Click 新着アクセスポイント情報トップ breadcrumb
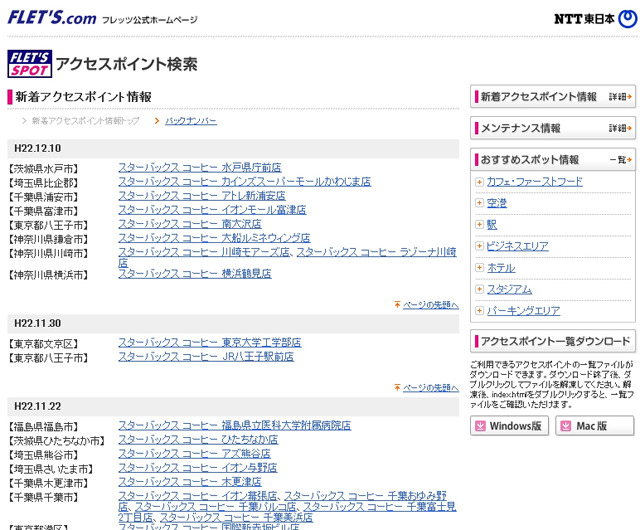Screen dimensions: 640x530 (x=85, y=121)
